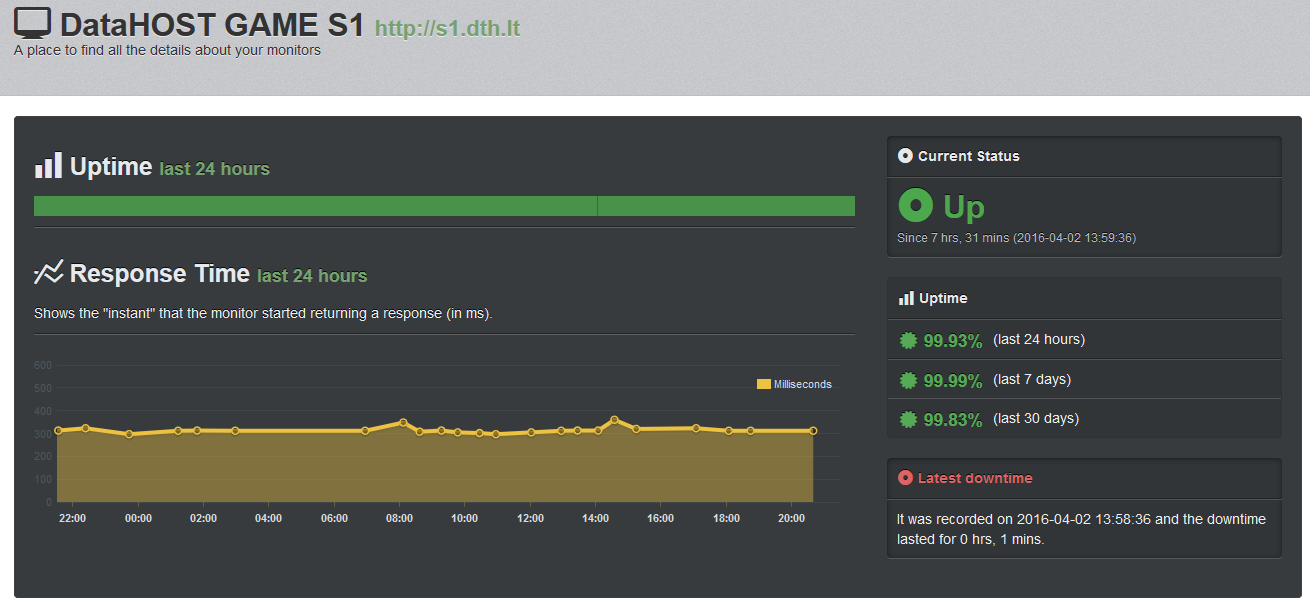Screen dimensions: 1310x605
Task: Click green badge icon next to 99.83%
Action: click(908, 419)
